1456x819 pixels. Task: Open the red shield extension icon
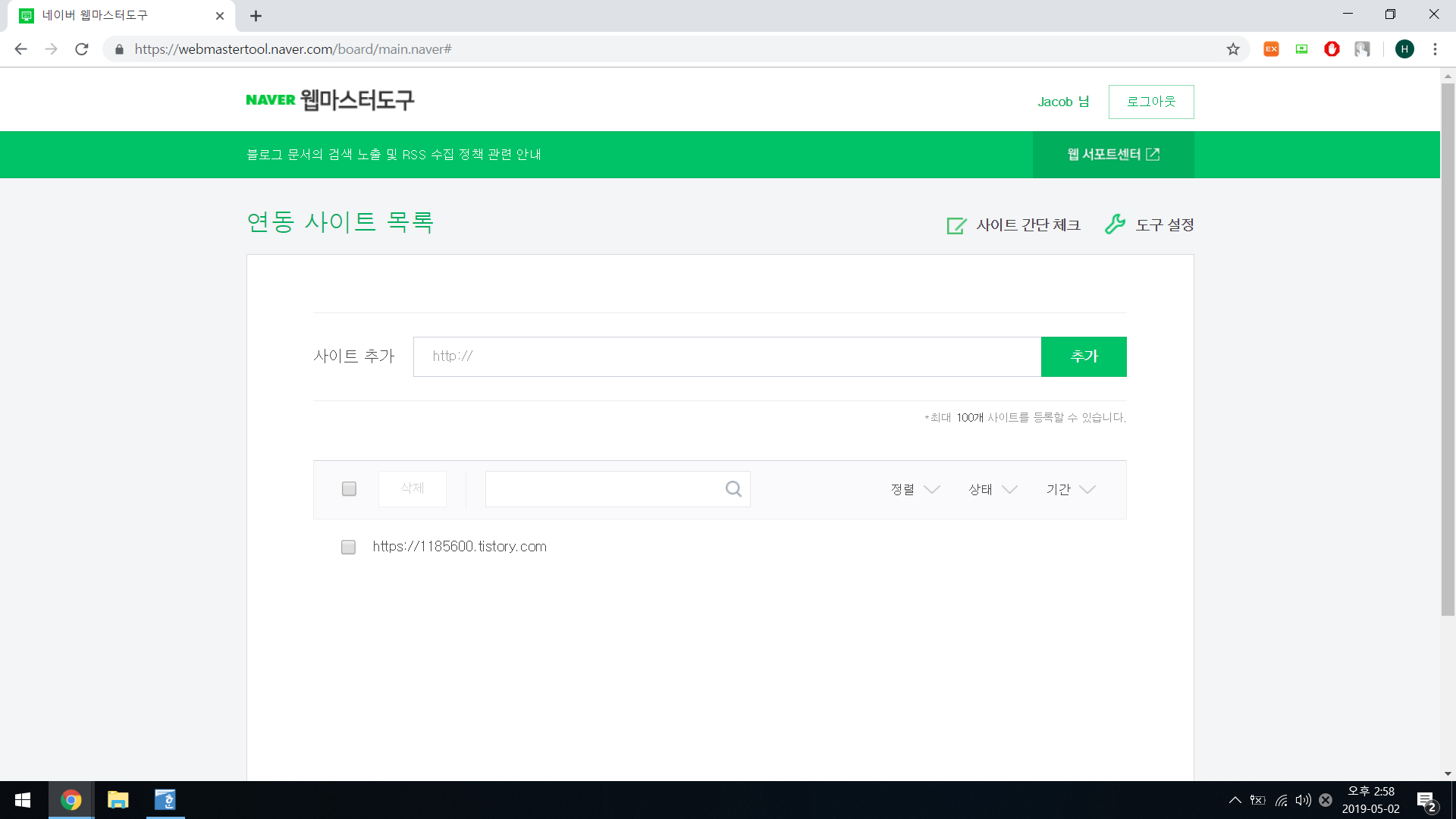(x=1332, y=49)
